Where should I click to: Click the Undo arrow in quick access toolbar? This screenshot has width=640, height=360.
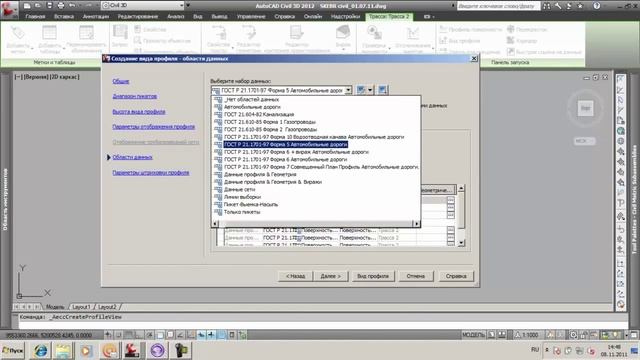(x=73, y=6)
